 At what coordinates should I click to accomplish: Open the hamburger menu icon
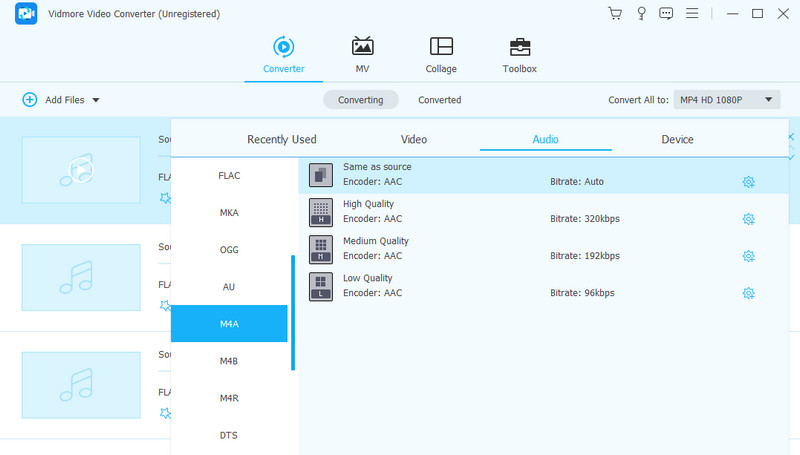[x=693, y=14]
